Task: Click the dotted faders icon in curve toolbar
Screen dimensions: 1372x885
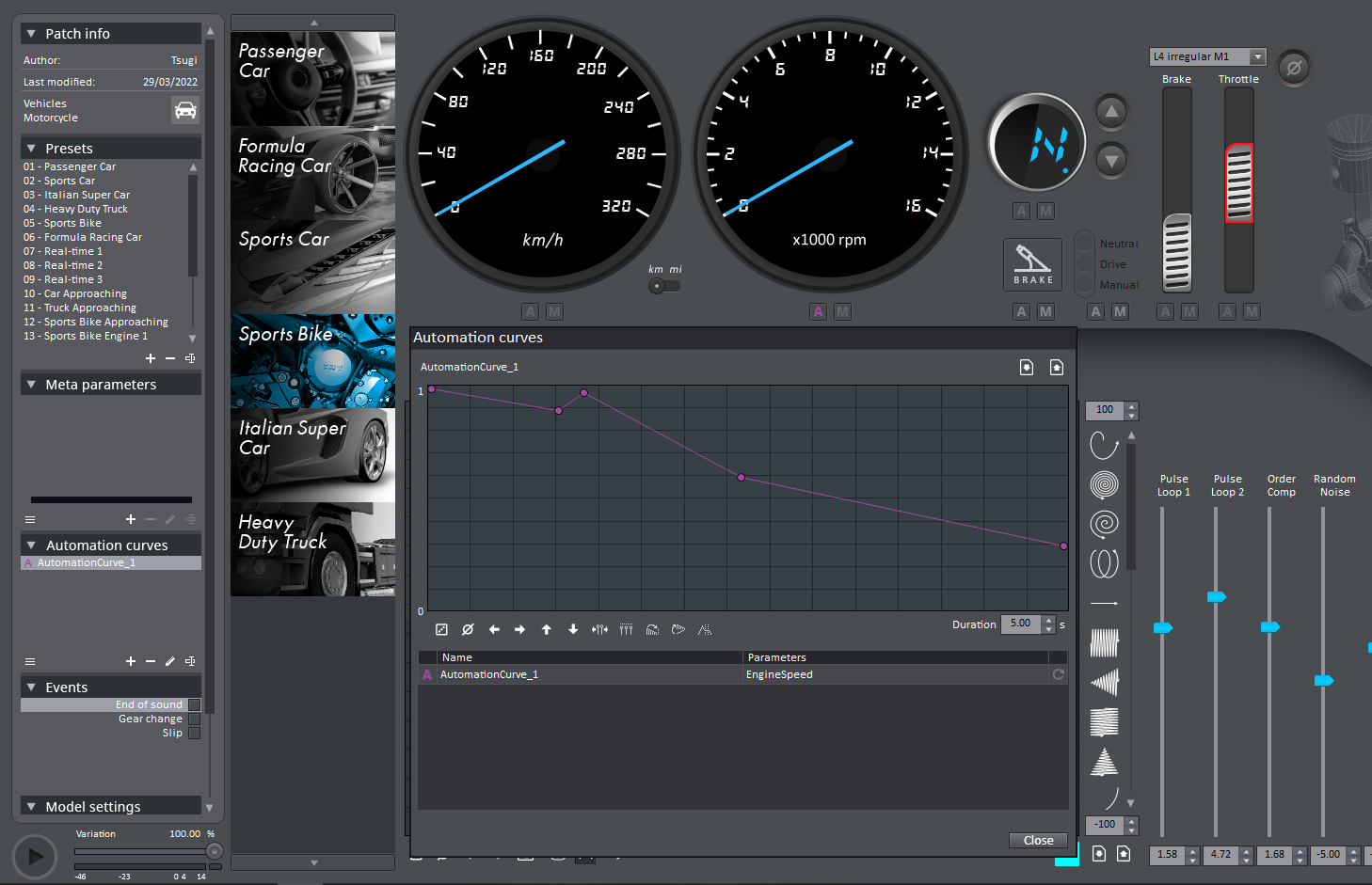Action: [626, 630]
